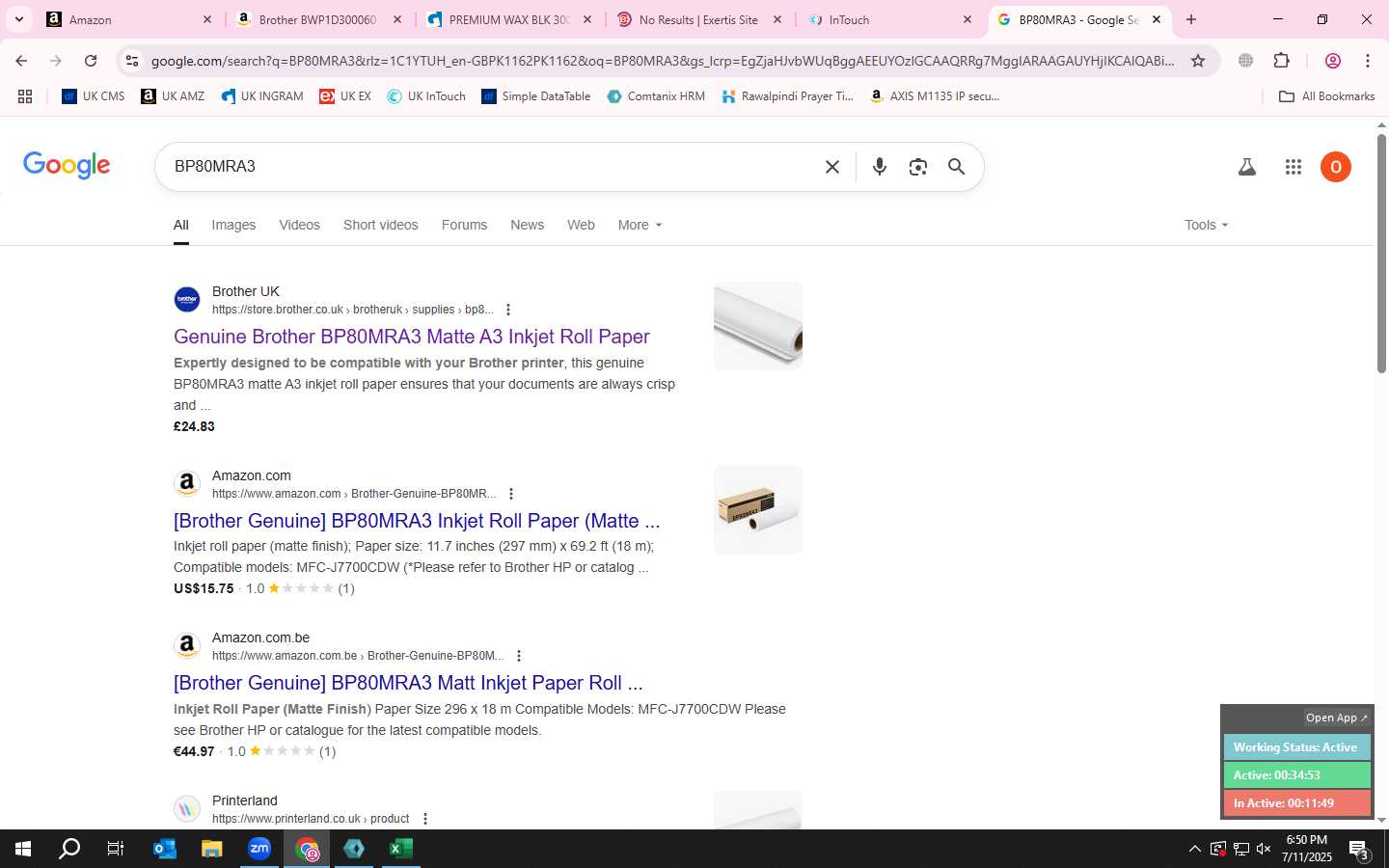Screen dimensions: 1389x868
Task: Open options for Amazon.com.be result
Action: pos(519,656)
